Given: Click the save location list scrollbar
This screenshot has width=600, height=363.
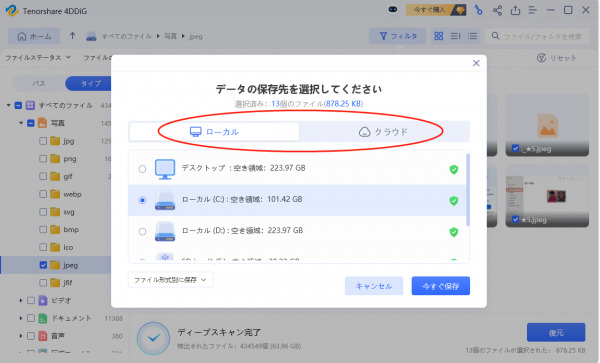Looking at the screenshot, I should 468,189.
